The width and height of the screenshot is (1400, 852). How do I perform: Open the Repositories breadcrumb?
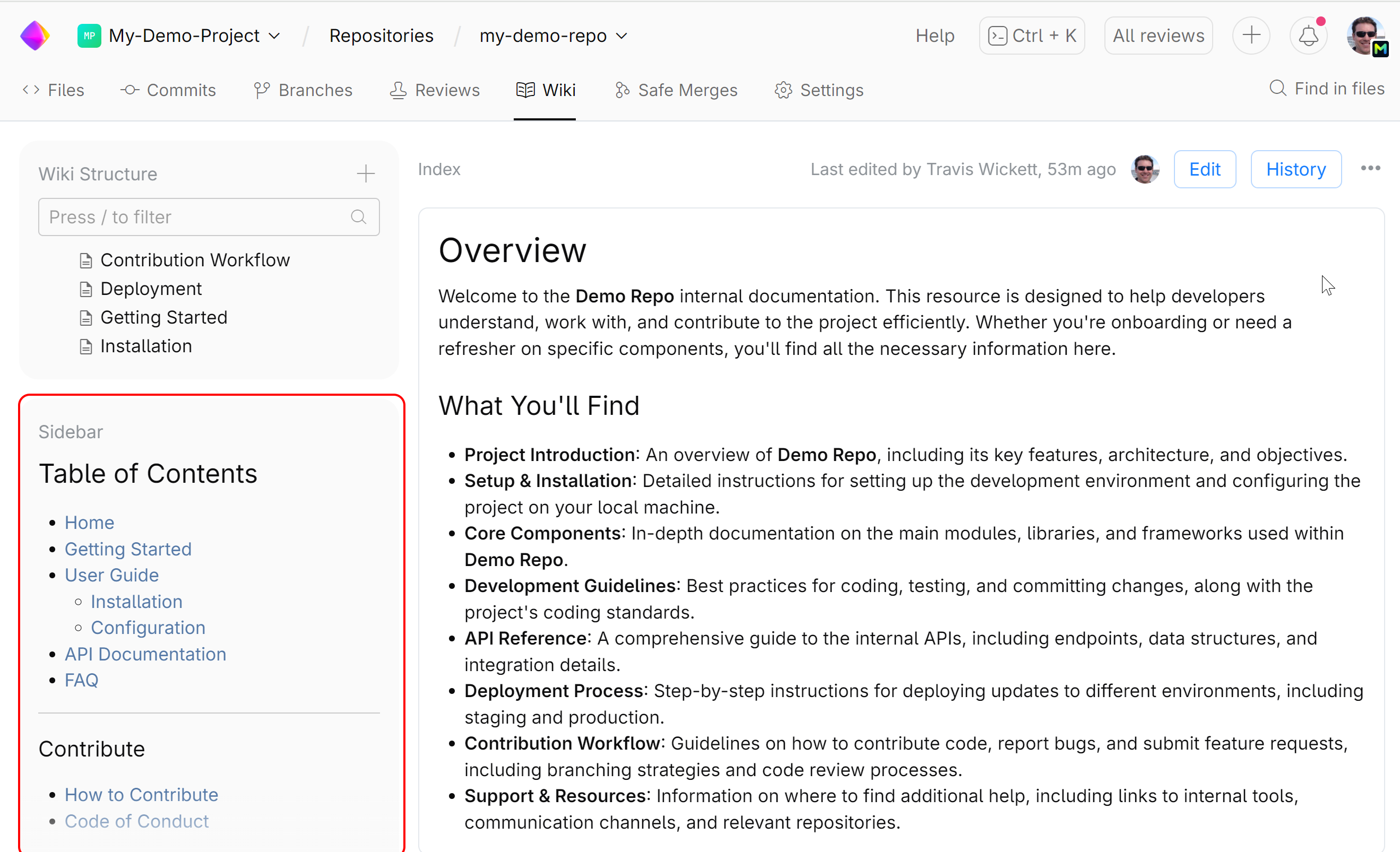pyautogui.click(x=381, y=35)
